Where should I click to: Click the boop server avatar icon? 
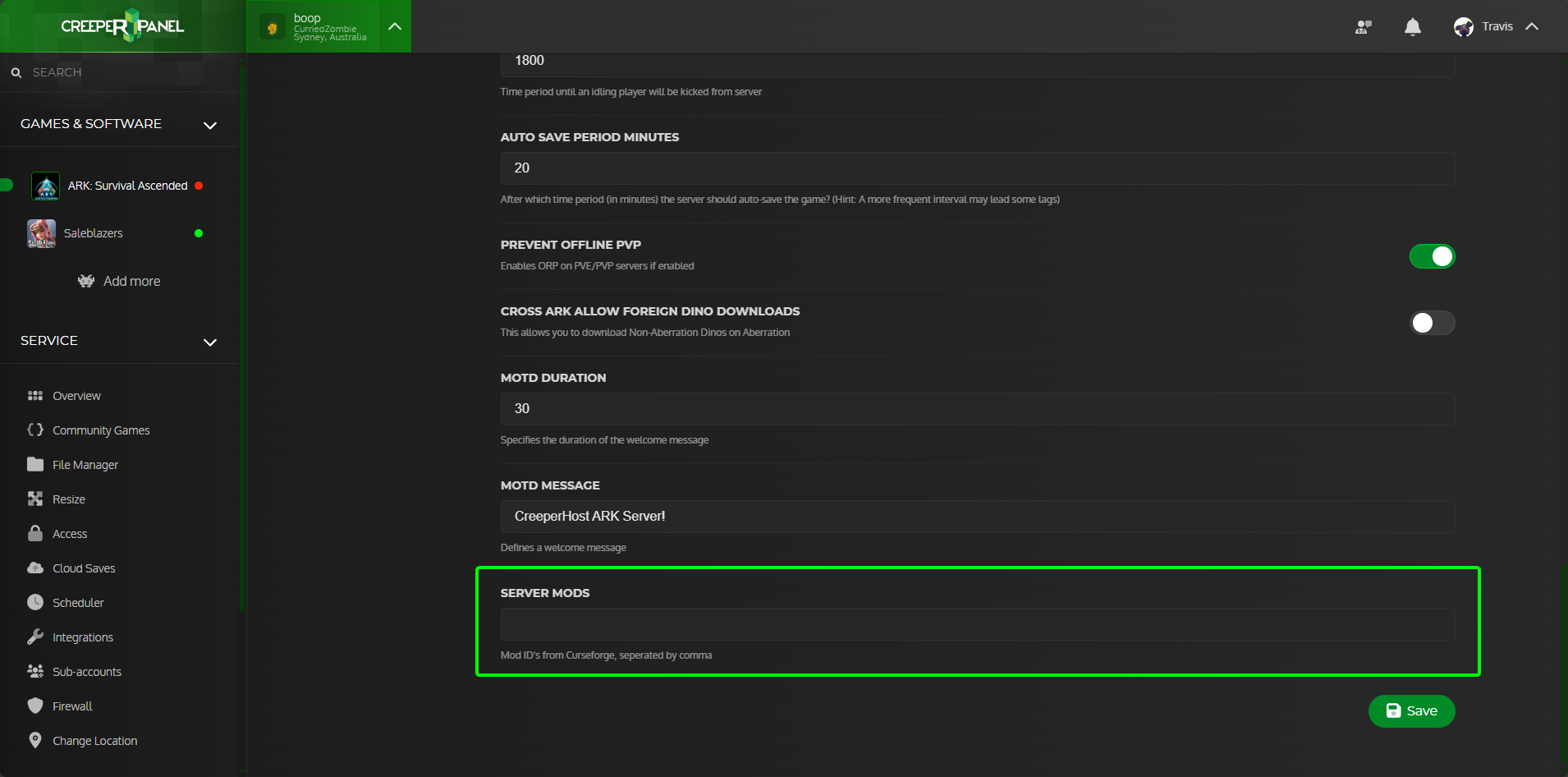click(x=273, y=27)
